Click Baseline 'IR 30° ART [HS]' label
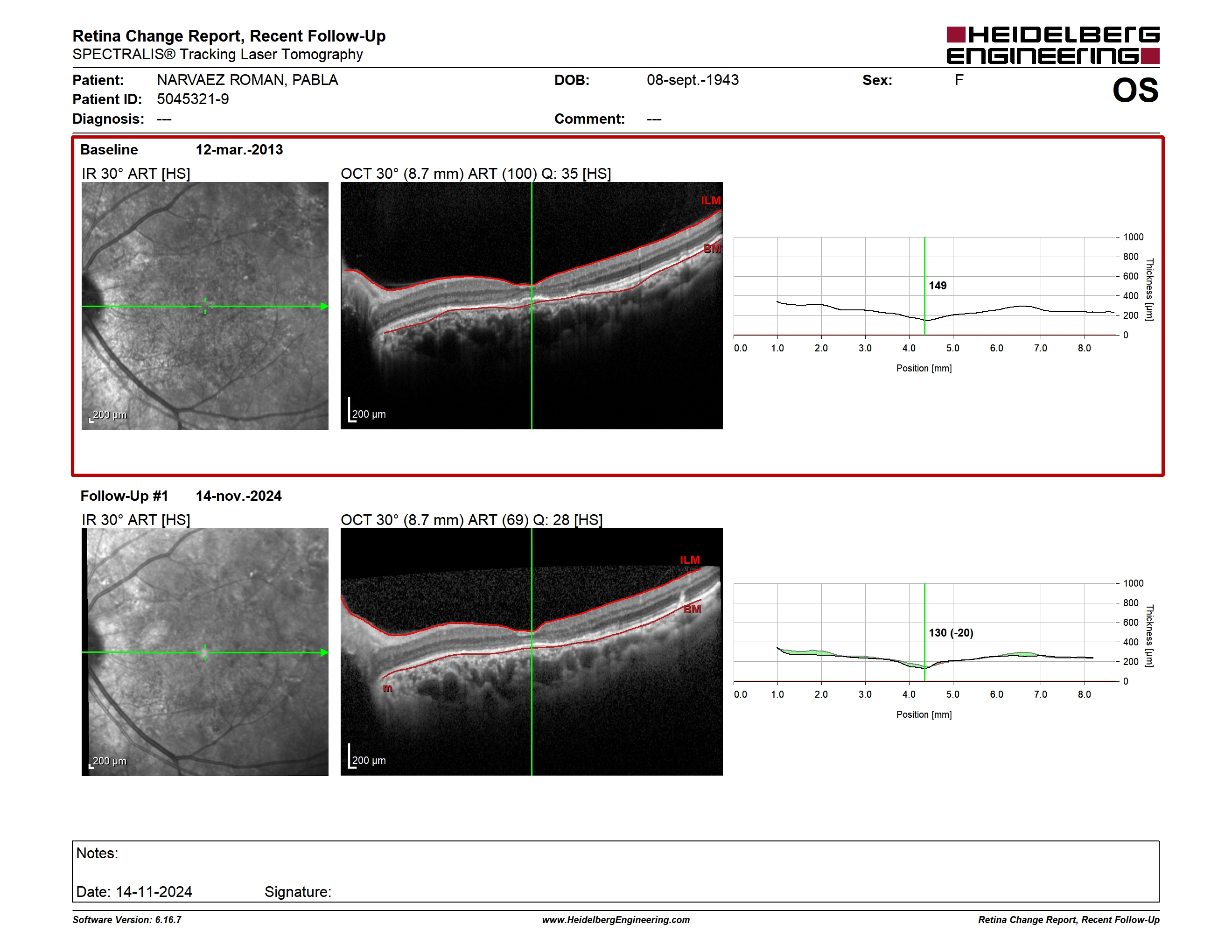The image size is (1232, 952). (x=136, y=174)
